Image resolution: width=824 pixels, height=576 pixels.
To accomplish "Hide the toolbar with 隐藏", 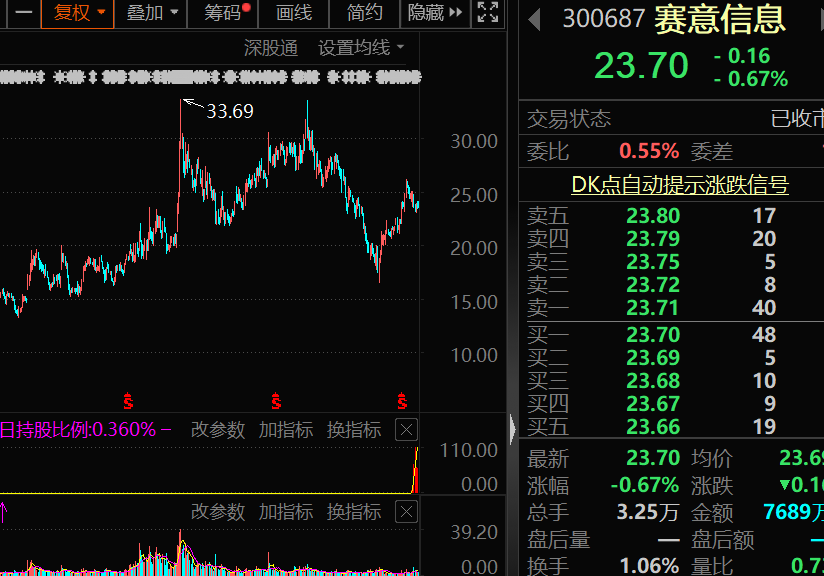I will tap(428, 14).
